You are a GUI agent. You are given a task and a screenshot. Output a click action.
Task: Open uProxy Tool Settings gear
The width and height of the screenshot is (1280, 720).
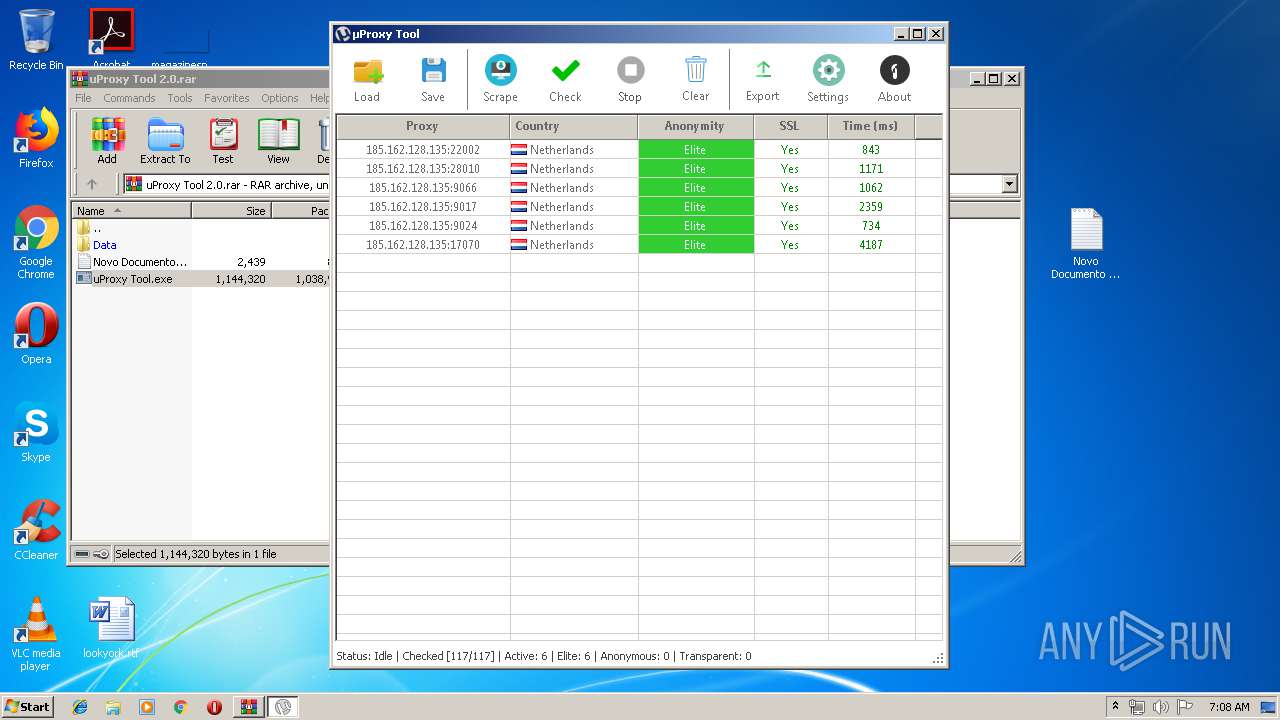pos(828,79)
